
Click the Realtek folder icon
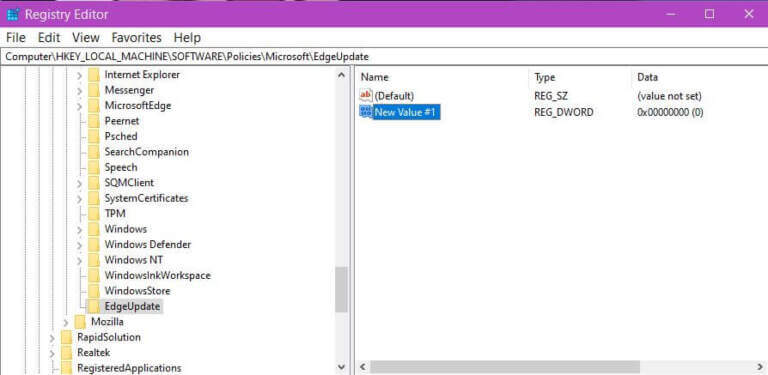(x=66, y=352)
